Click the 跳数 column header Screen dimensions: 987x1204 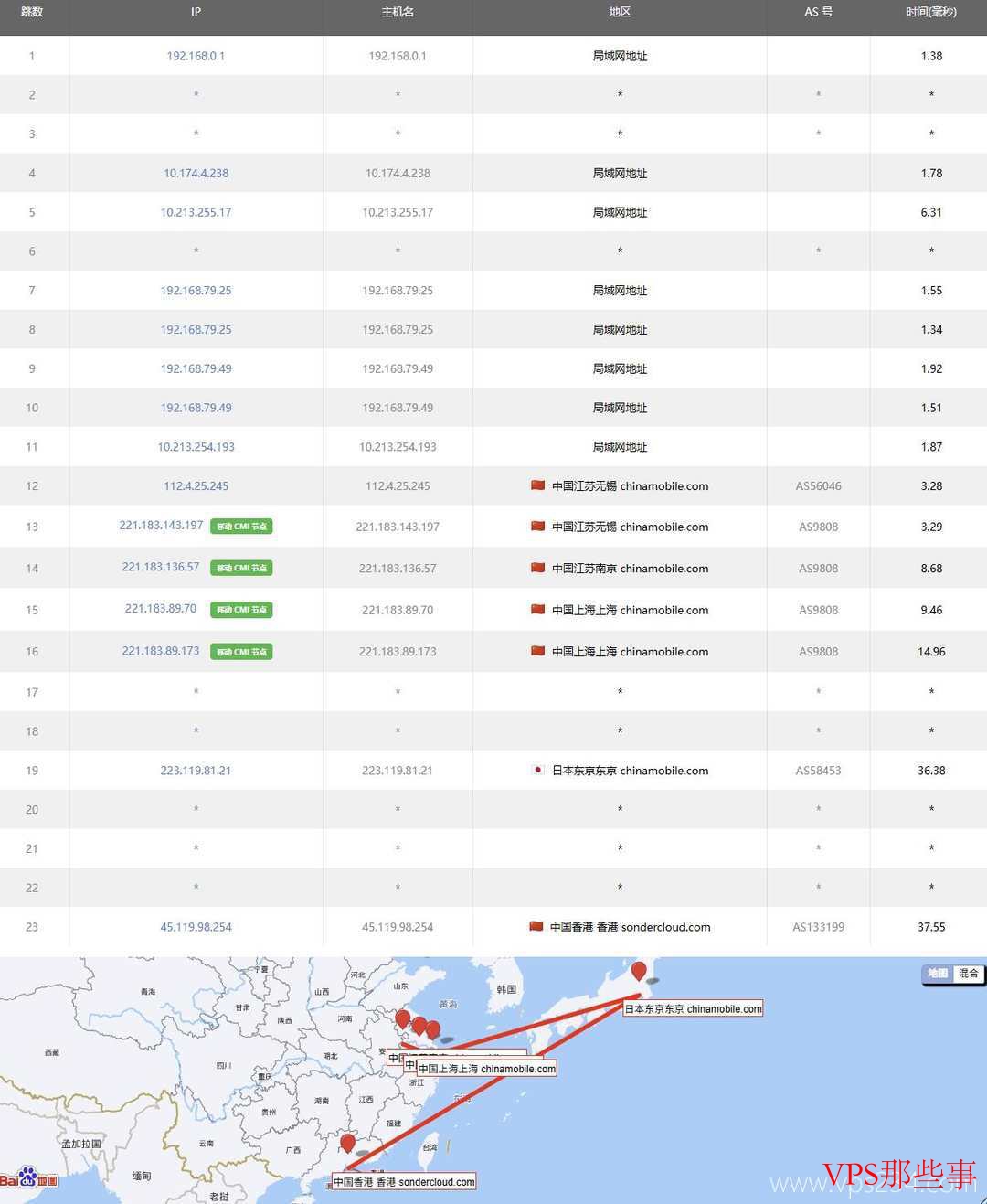(x=32, y=12)
